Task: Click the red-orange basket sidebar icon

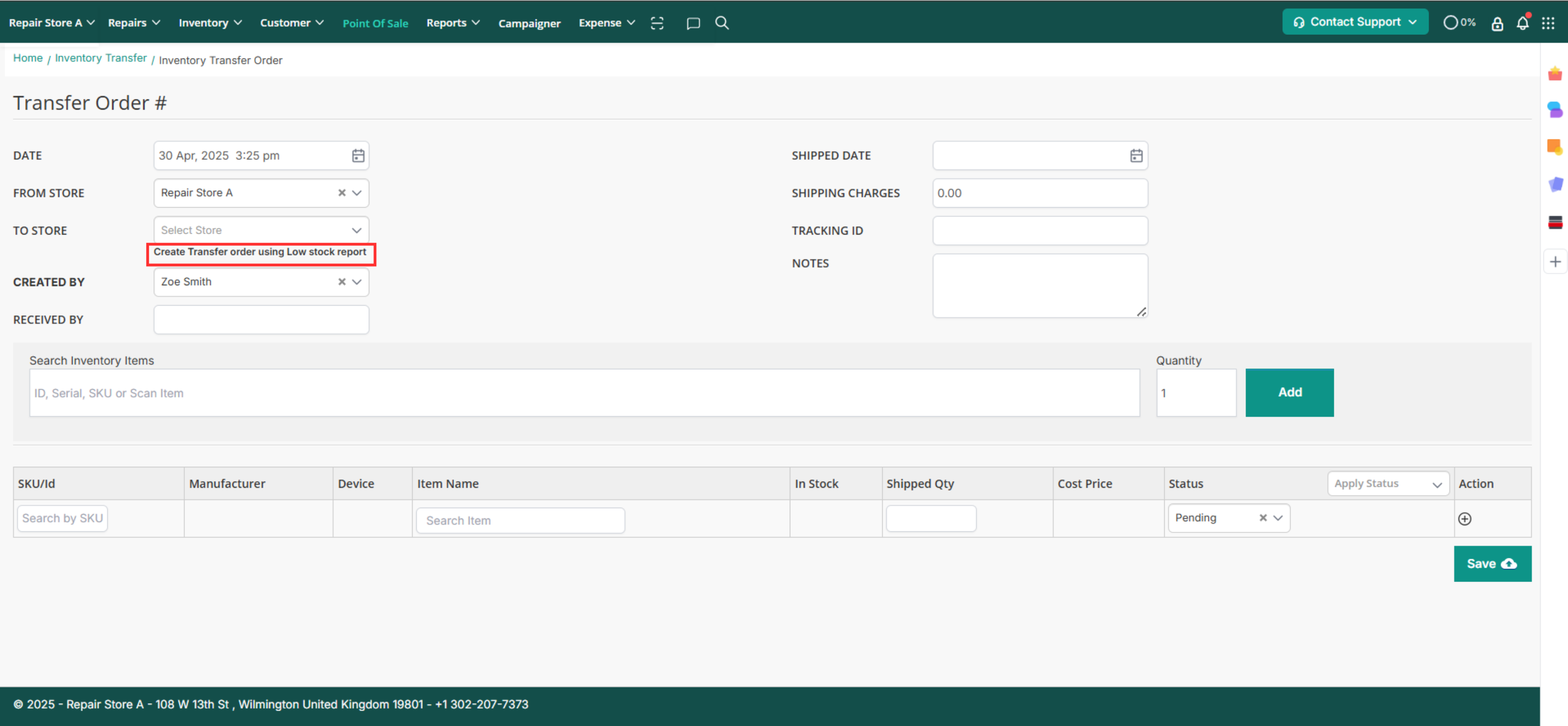Action: pos(1554,74)
